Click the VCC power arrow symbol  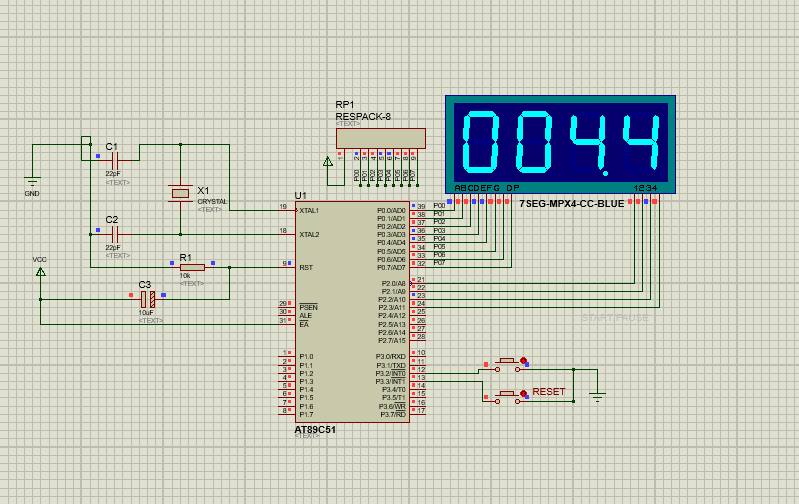pyautogui.click(x=41, y=272)
